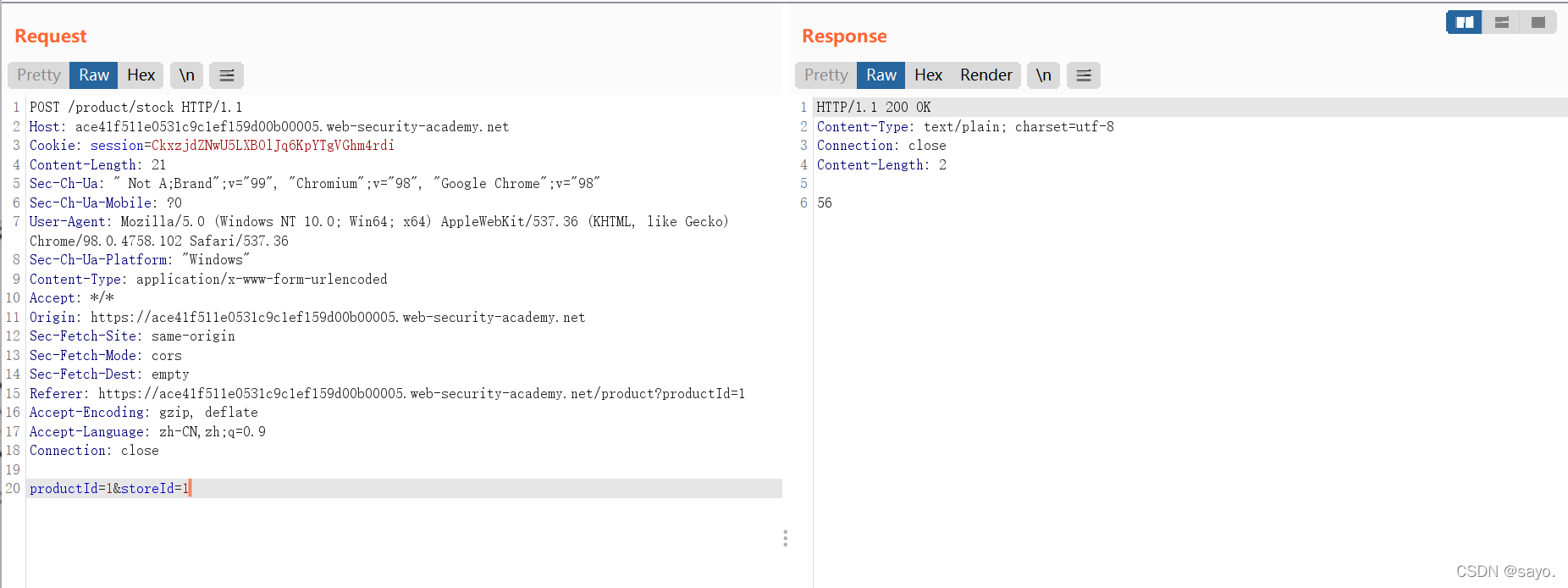Click the Chrome/98.0.4758.102 Safari/537.36 continuation line
Screen dimensions: 1568x588
click(x=159, y=241)
